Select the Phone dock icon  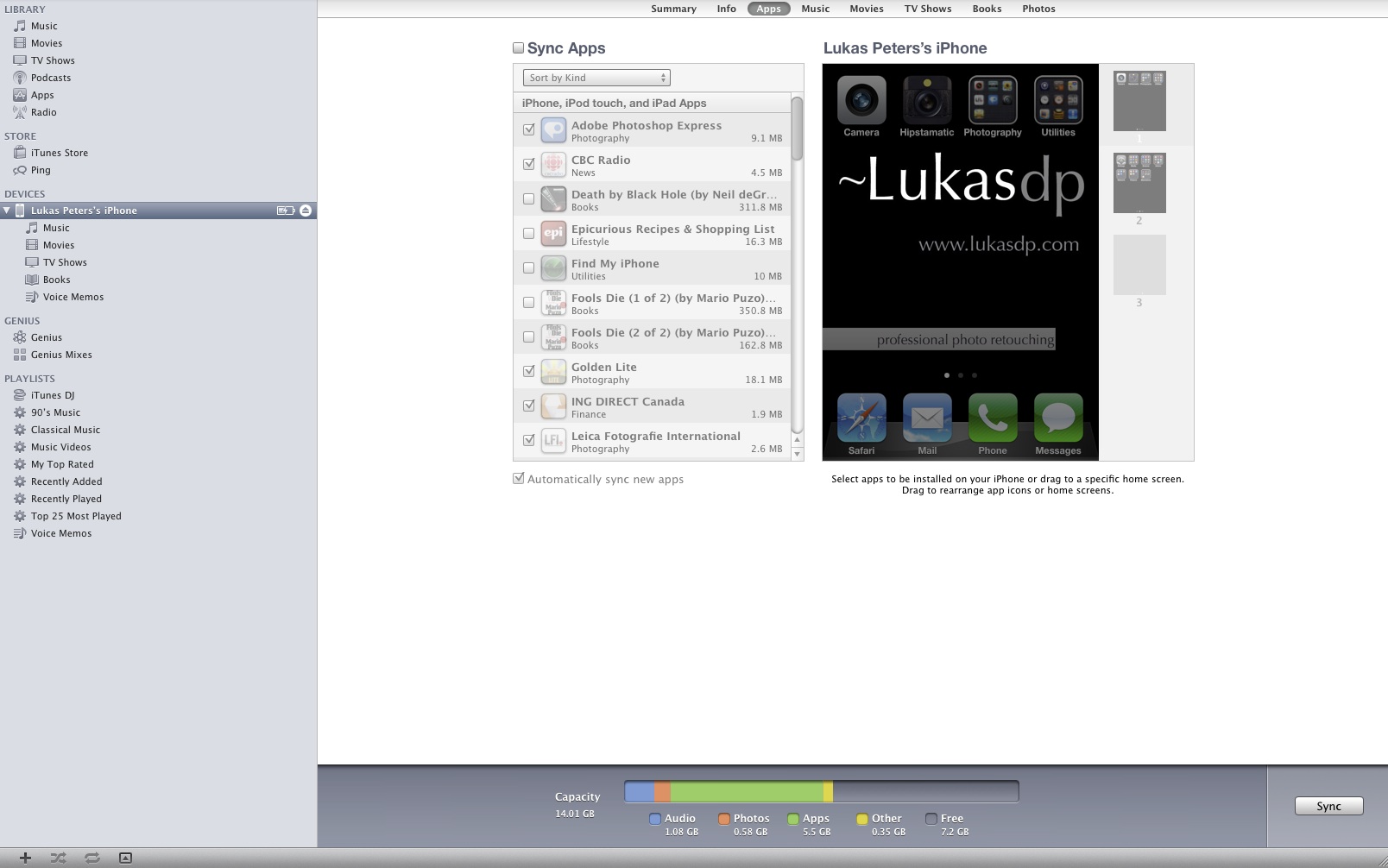coord(993,418)
